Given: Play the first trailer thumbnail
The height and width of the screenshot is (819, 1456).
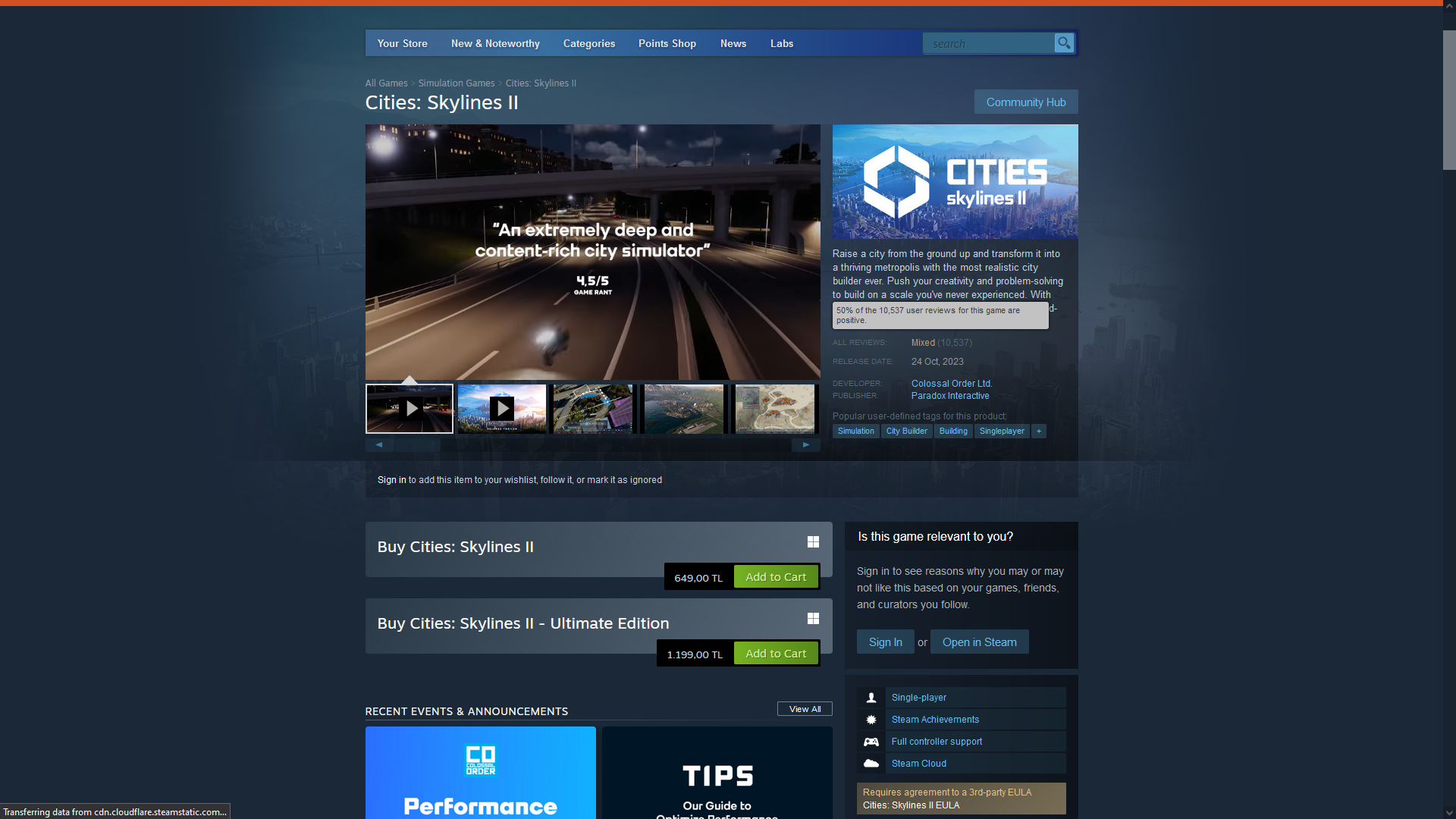Looking at the screenshot, I should [x=409, y=409].
